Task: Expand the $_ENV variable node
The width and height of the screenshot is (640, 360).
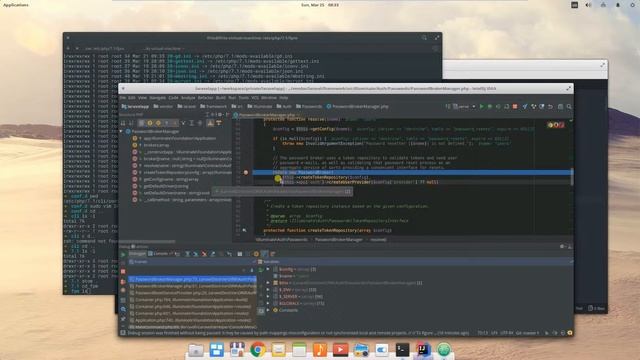Action: (x=268, y=289)
